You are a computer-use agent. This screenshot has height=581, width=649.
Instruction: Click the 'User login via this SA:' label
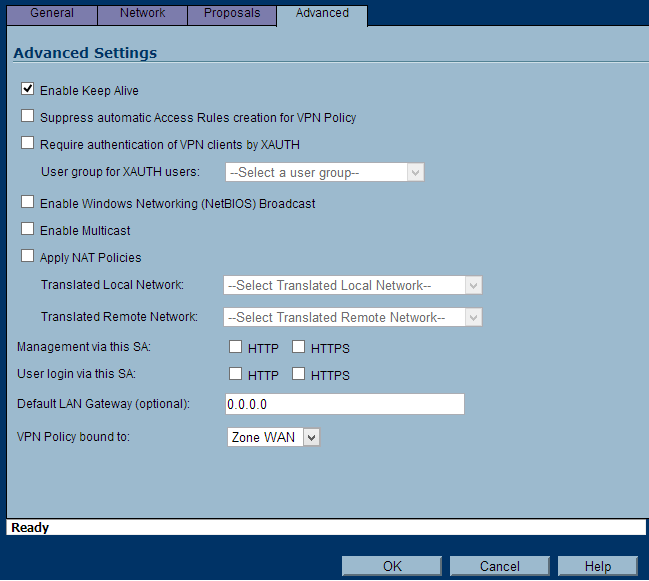click(77, 374)
